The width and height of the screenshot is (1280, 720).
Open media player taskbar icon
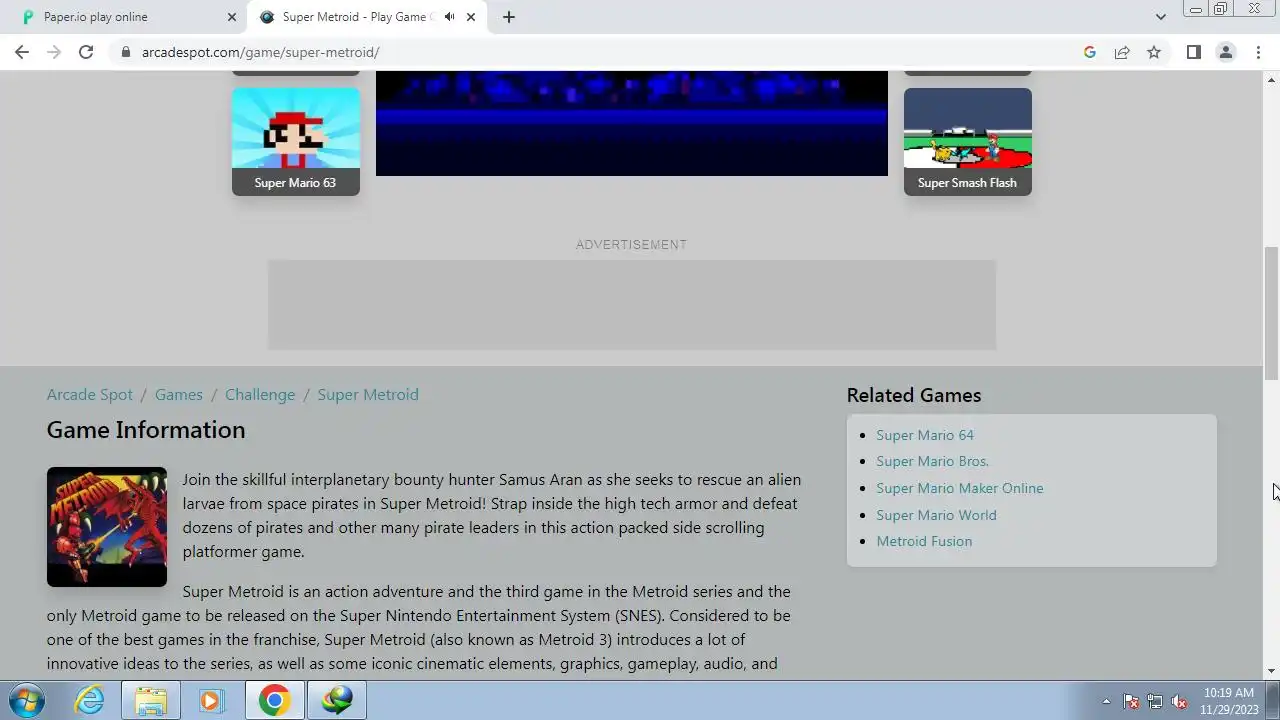tap(210, 700)
